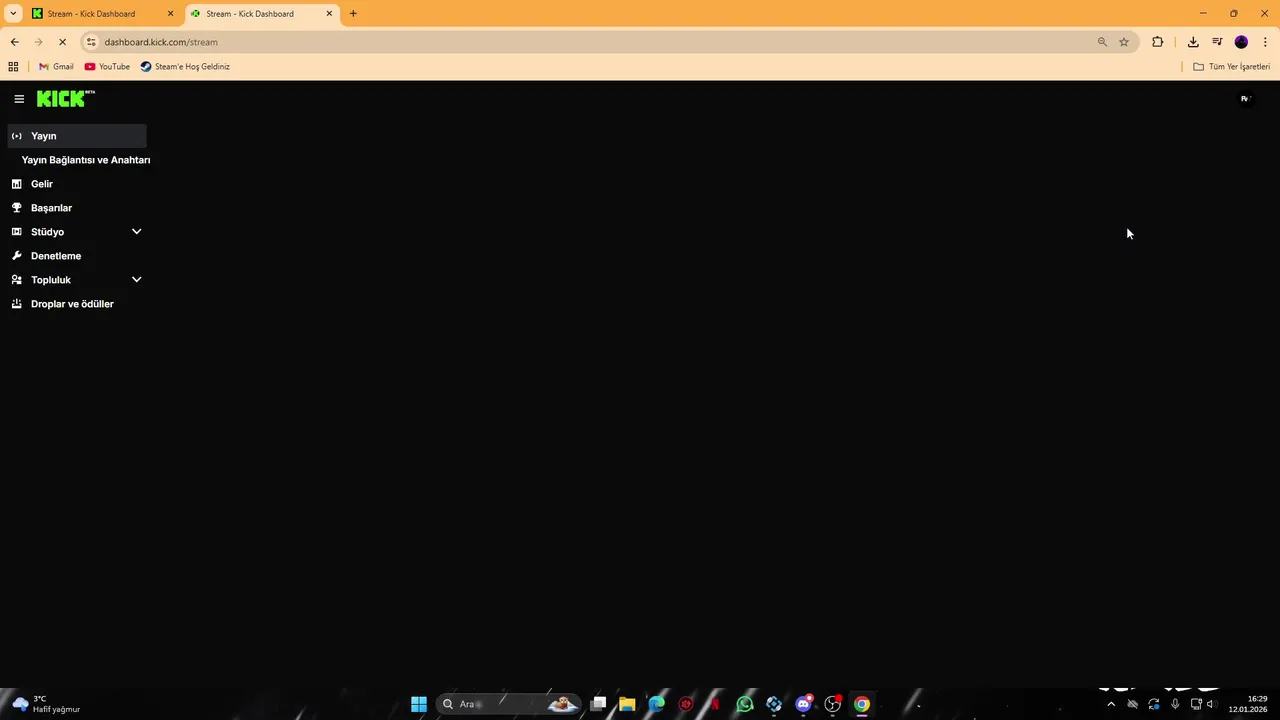Image resolution: width=1280 pixels, height=720 pixels.
Task: Open Yayın Bağlantısı ve Anahtarı page
Action: pyautogui.click(x=86, y=160)
